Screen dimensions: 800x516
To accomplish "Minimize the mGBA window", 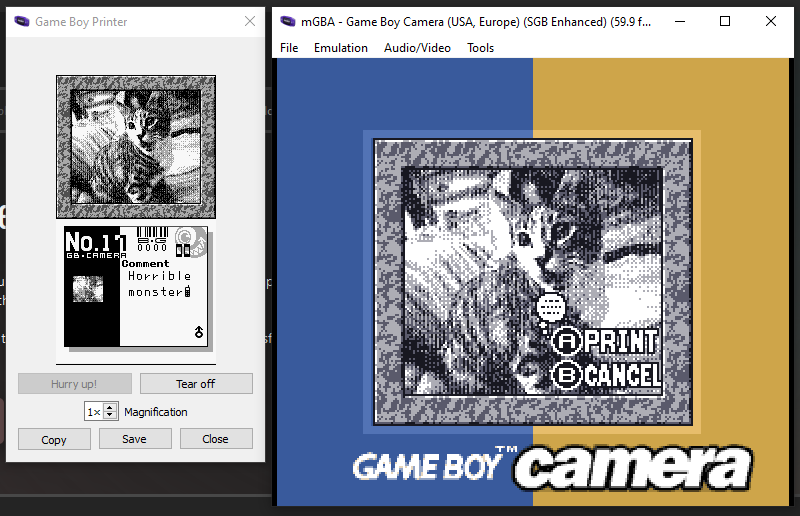I will coord(680,21).
